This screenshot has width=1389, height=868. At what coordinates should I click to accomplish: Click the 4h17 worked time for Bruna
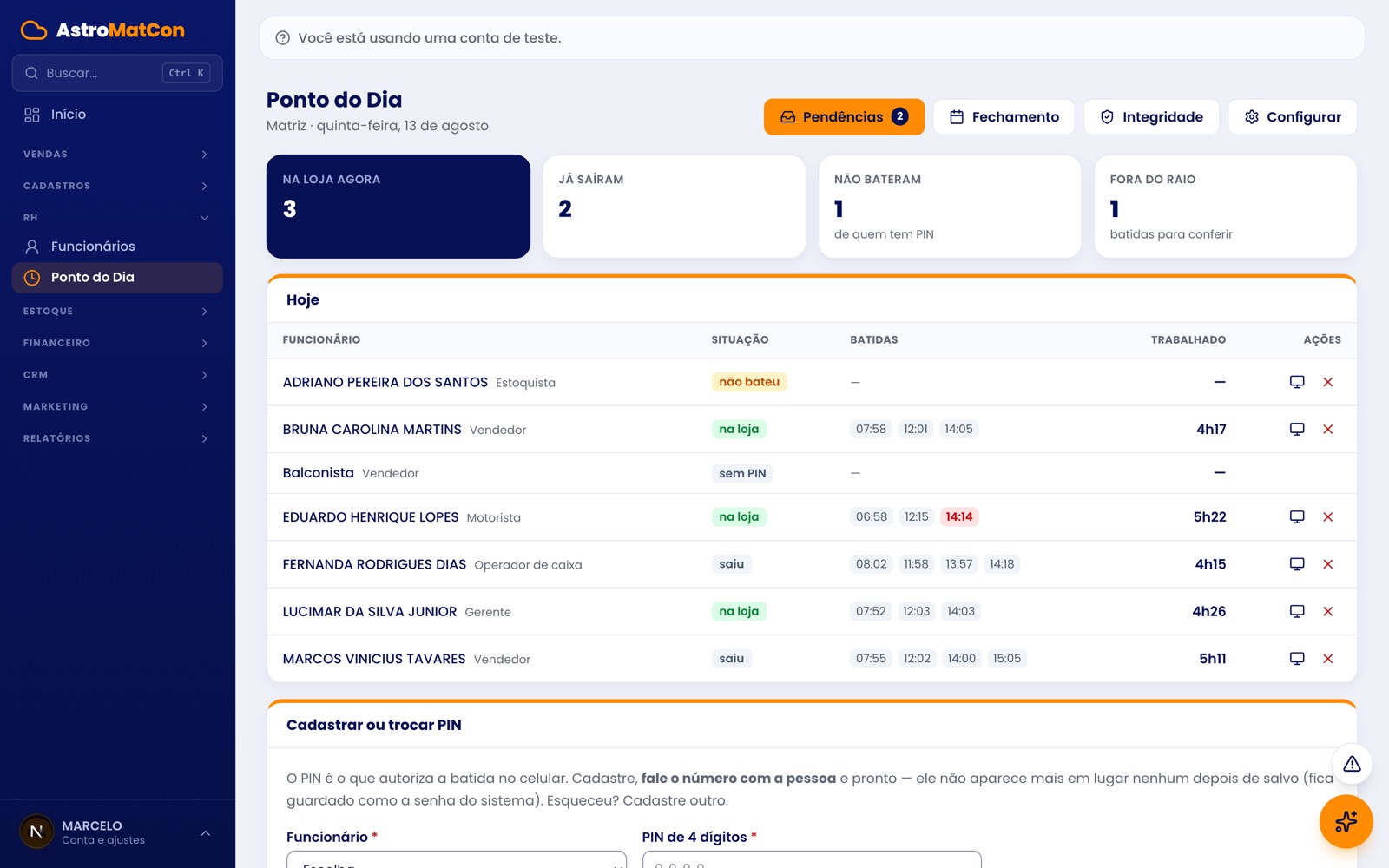[1211, 430]
